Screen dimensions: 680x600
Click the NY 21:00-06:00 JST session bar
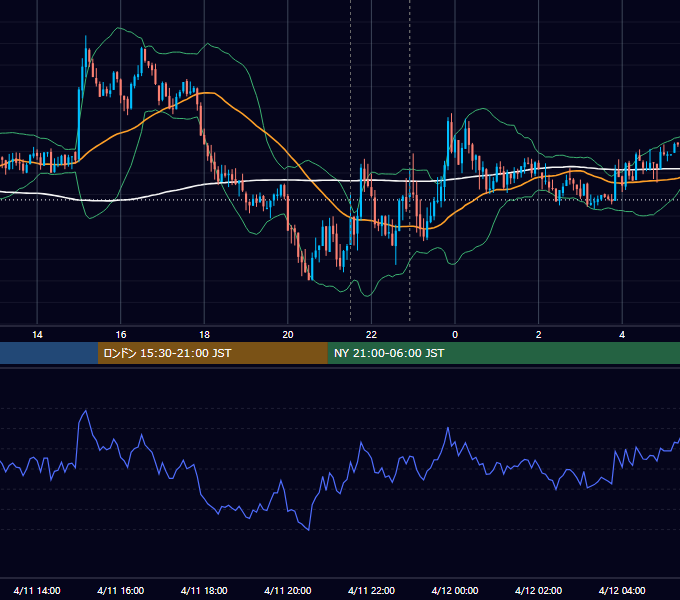click(x=503, y=353)
